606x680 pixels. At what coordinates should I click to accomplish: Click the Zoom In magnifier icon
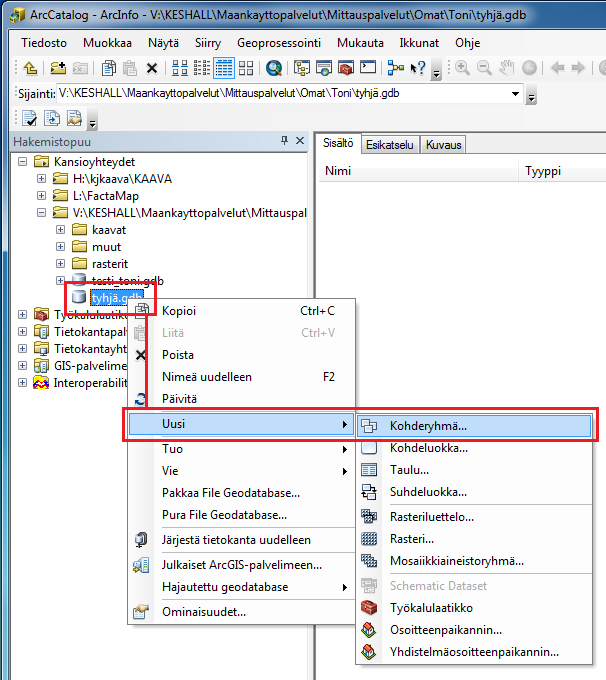(x=462, y=68)
